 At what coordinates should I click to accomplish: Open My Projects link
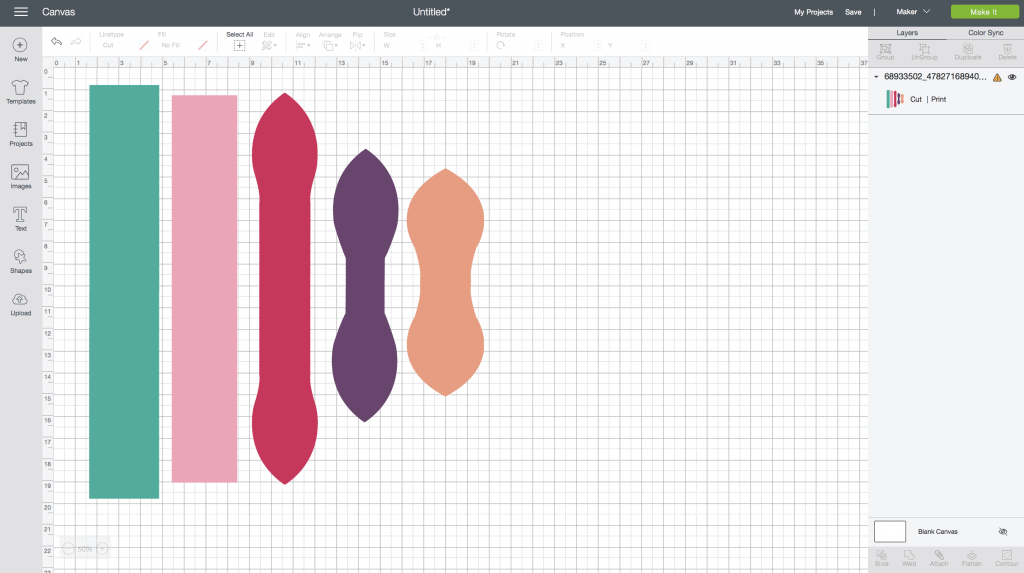tap(813, 12)
